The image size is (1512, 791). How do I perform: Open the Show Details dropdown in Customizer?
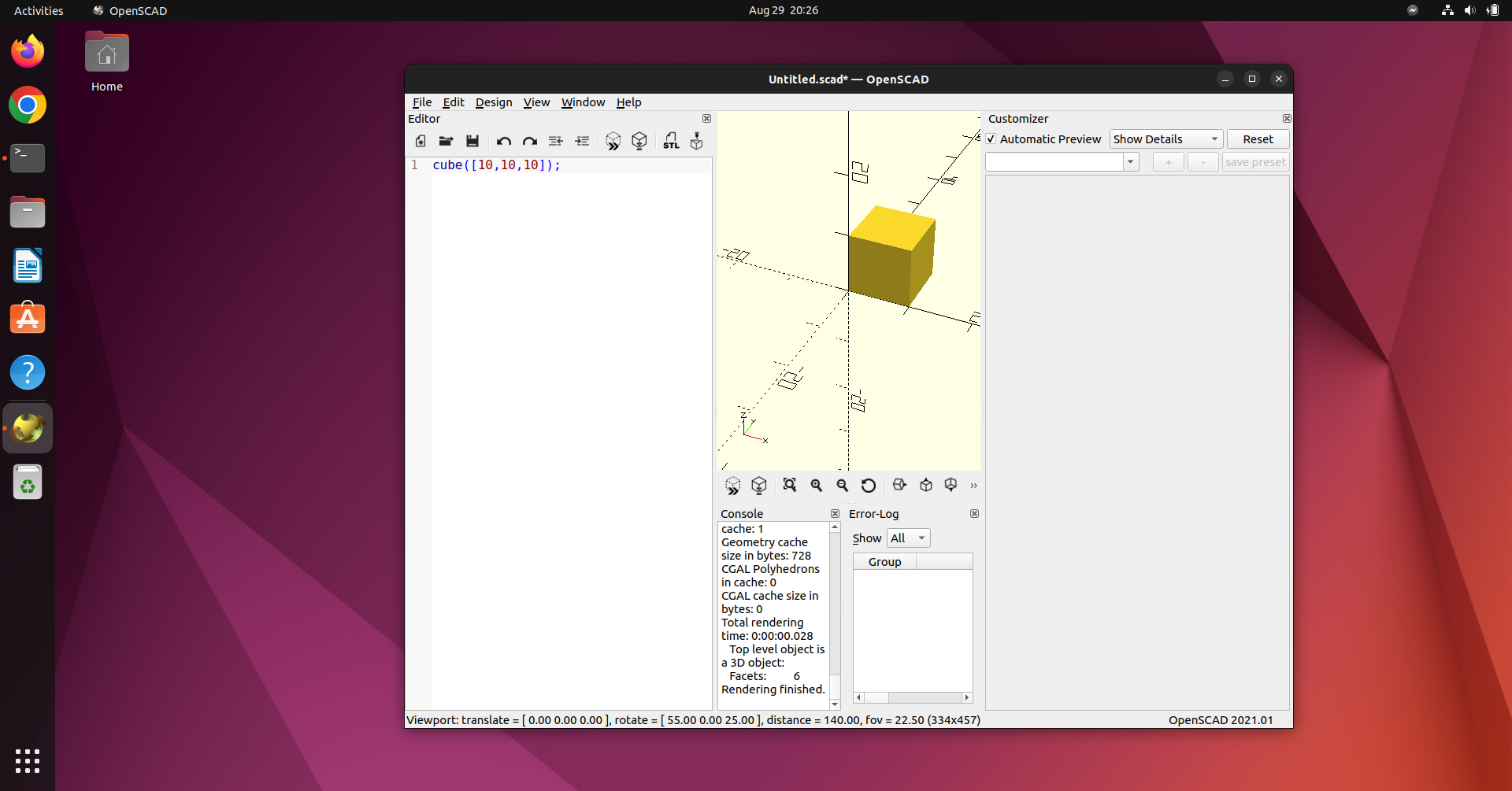[x=1165, y=139]
